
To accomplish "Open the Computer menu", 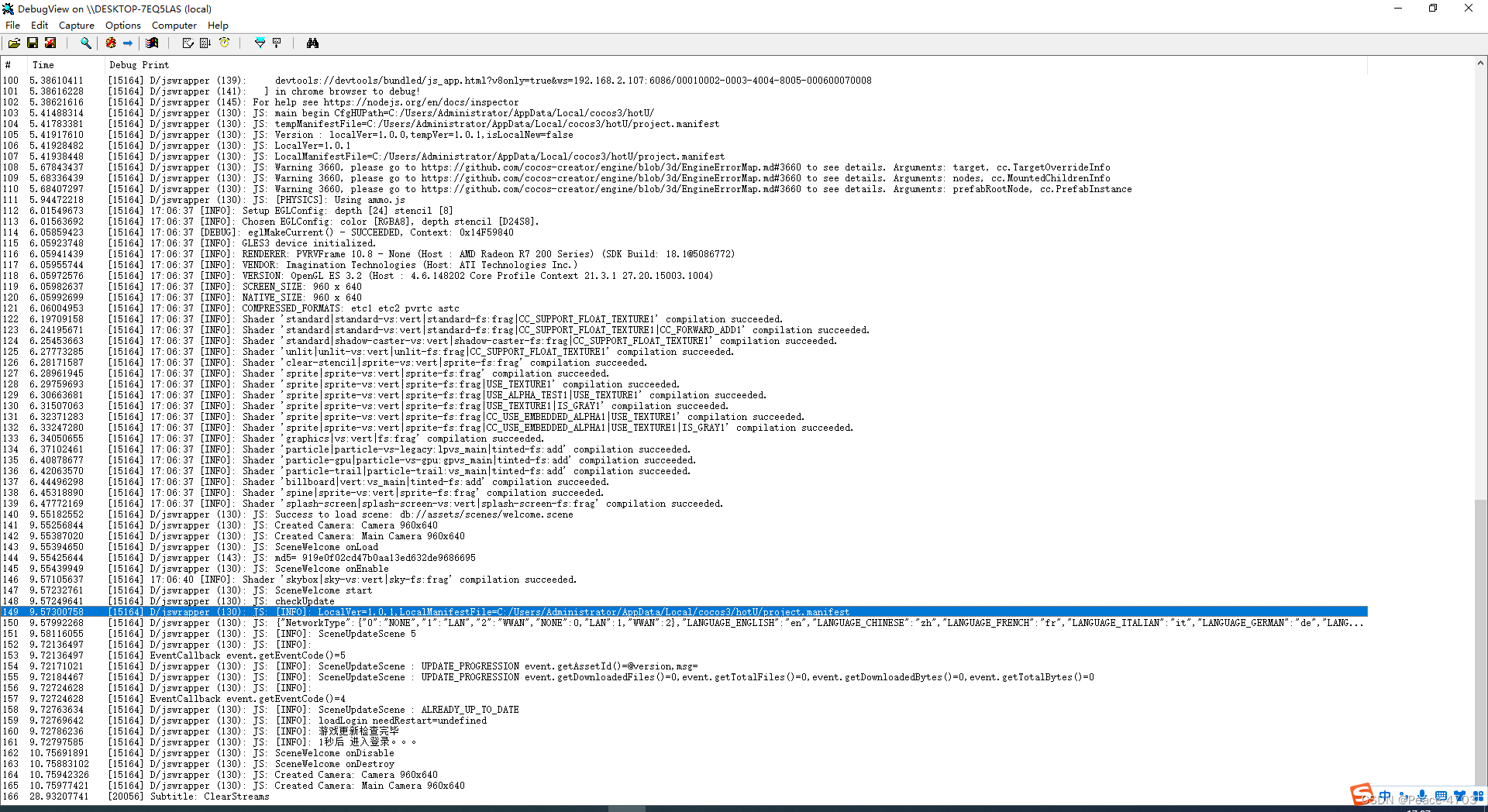I will pos(174,25).
